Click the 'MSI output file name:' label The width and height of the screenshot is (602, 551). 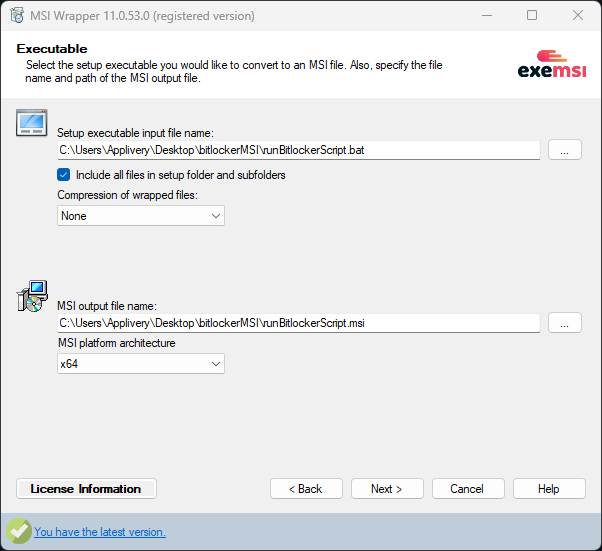[x=107, y=306]
